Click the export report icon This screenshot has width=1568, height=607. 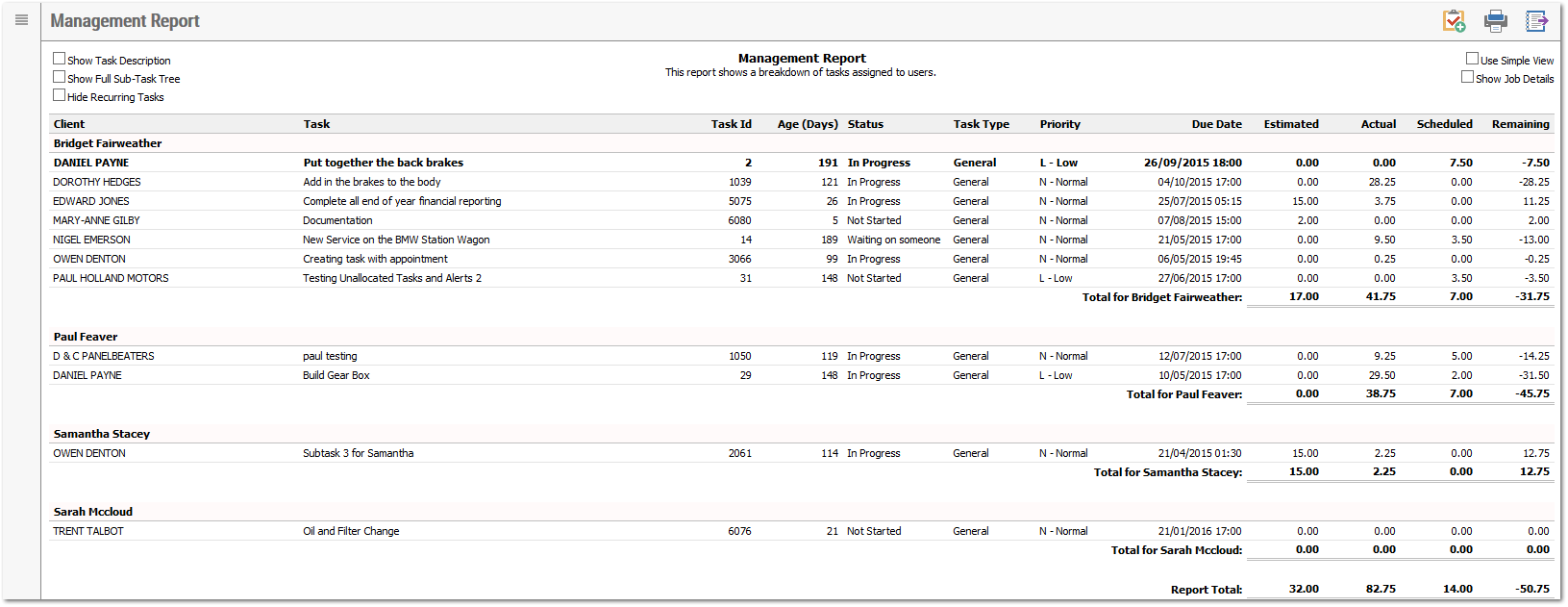point(1537,20)
